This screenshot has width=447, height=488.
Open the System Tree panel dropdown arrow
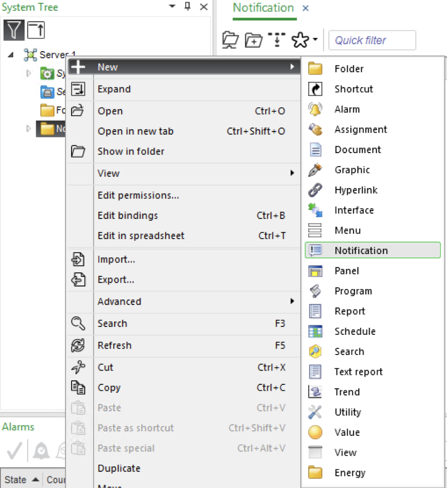click(x=172, y=6)
